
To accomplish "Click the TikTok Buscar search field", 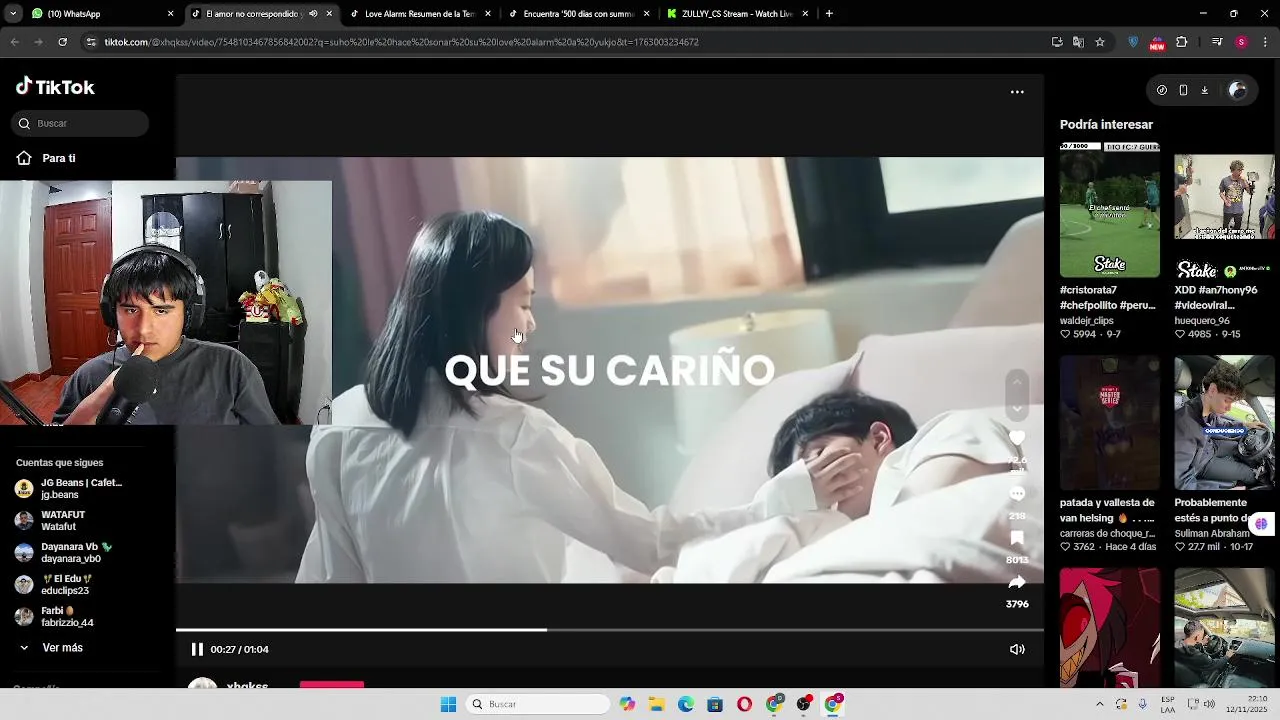I will [x=80, y=123].
